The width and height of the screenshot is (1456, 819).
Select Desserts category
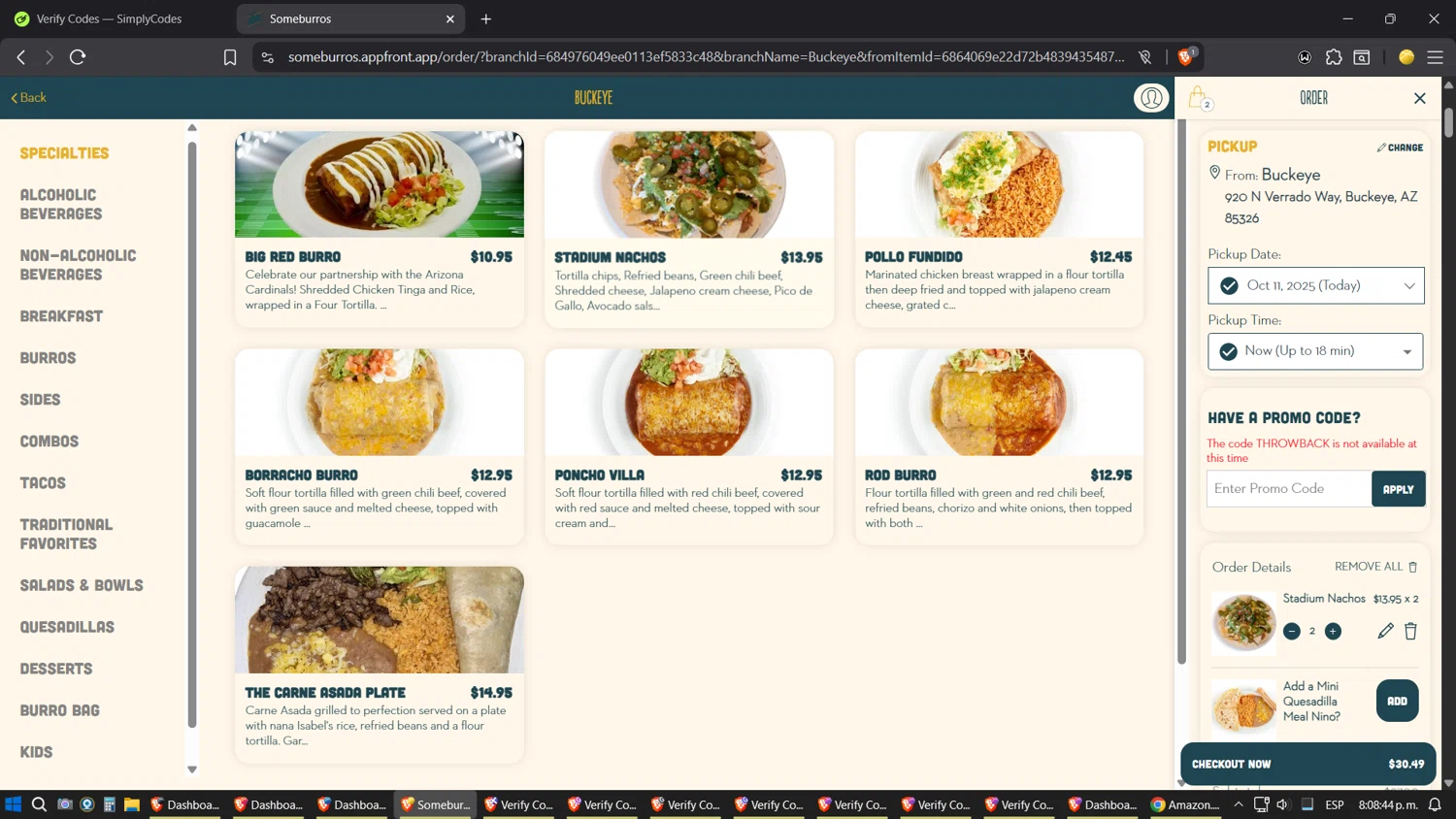point(56,670)
